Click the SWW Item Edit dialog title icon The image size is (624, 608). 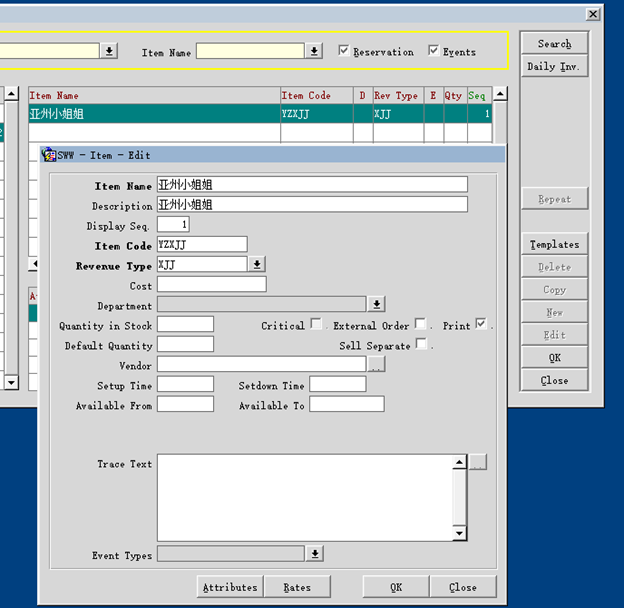tap(49, 155)
